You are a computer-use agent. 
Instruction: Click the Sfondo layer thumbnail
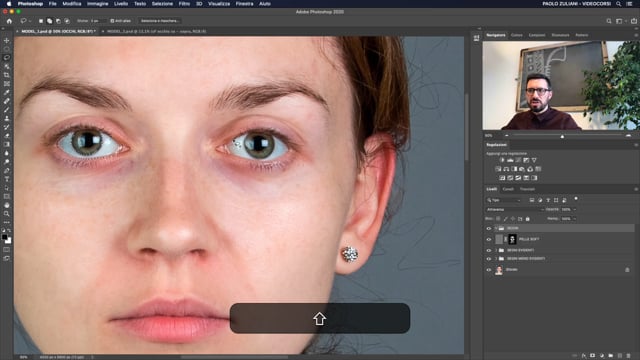click(499, 270)
